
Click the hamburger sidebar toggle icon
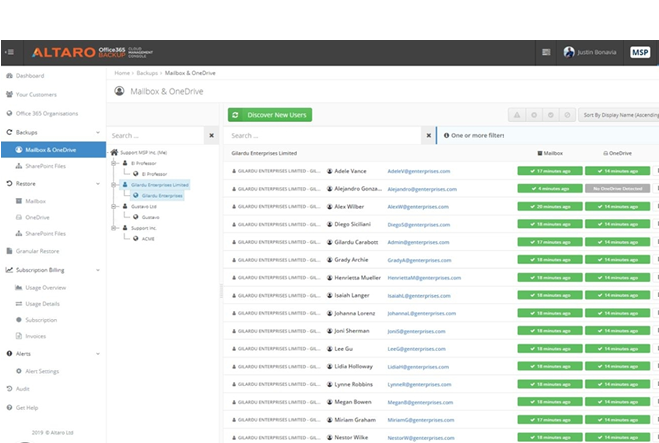(x=9, y=52)
